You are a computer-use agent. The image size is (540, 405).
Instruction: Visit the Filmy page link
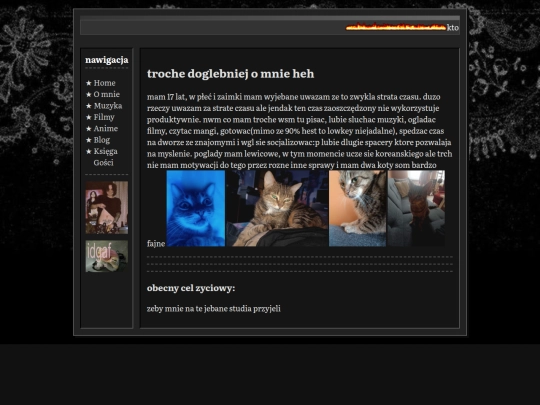click(x=104, y=117)
